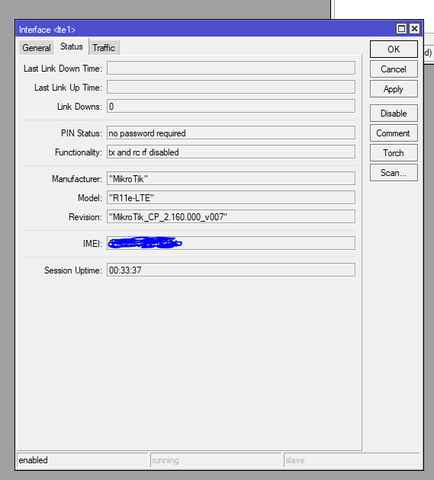Click the IMEI field

(231, 243)
